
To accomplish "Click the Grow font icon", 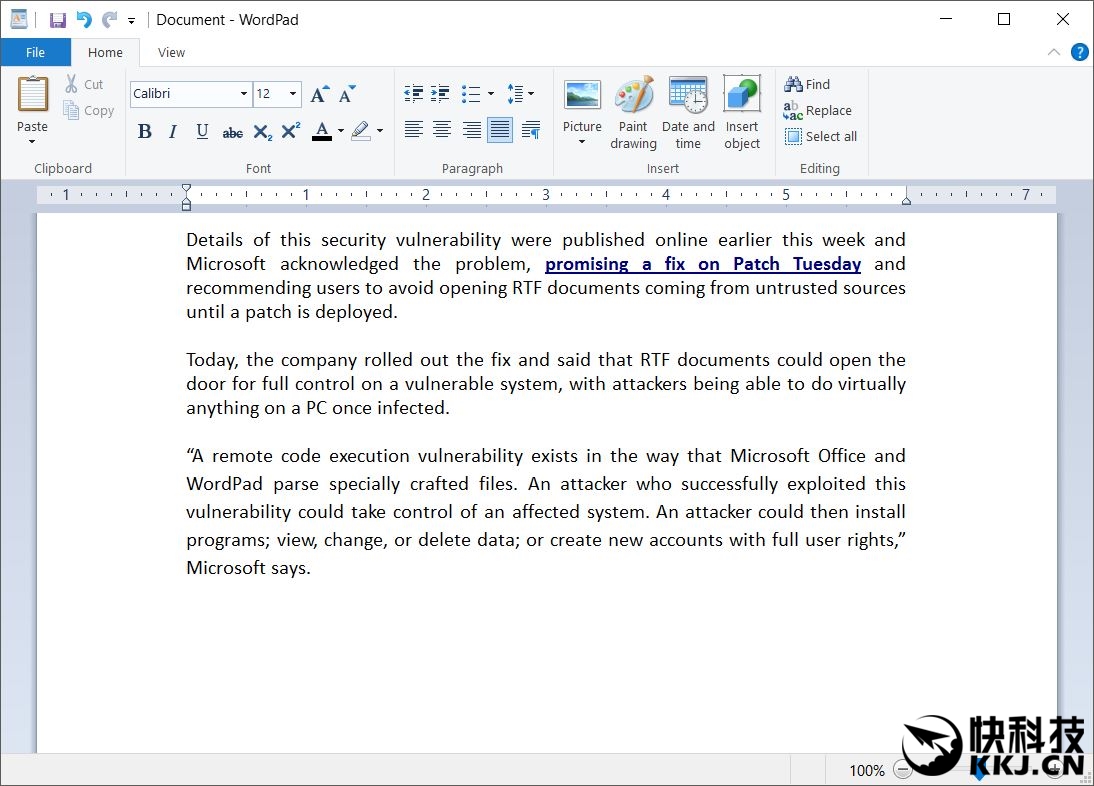I will click(x=319, y=94).
